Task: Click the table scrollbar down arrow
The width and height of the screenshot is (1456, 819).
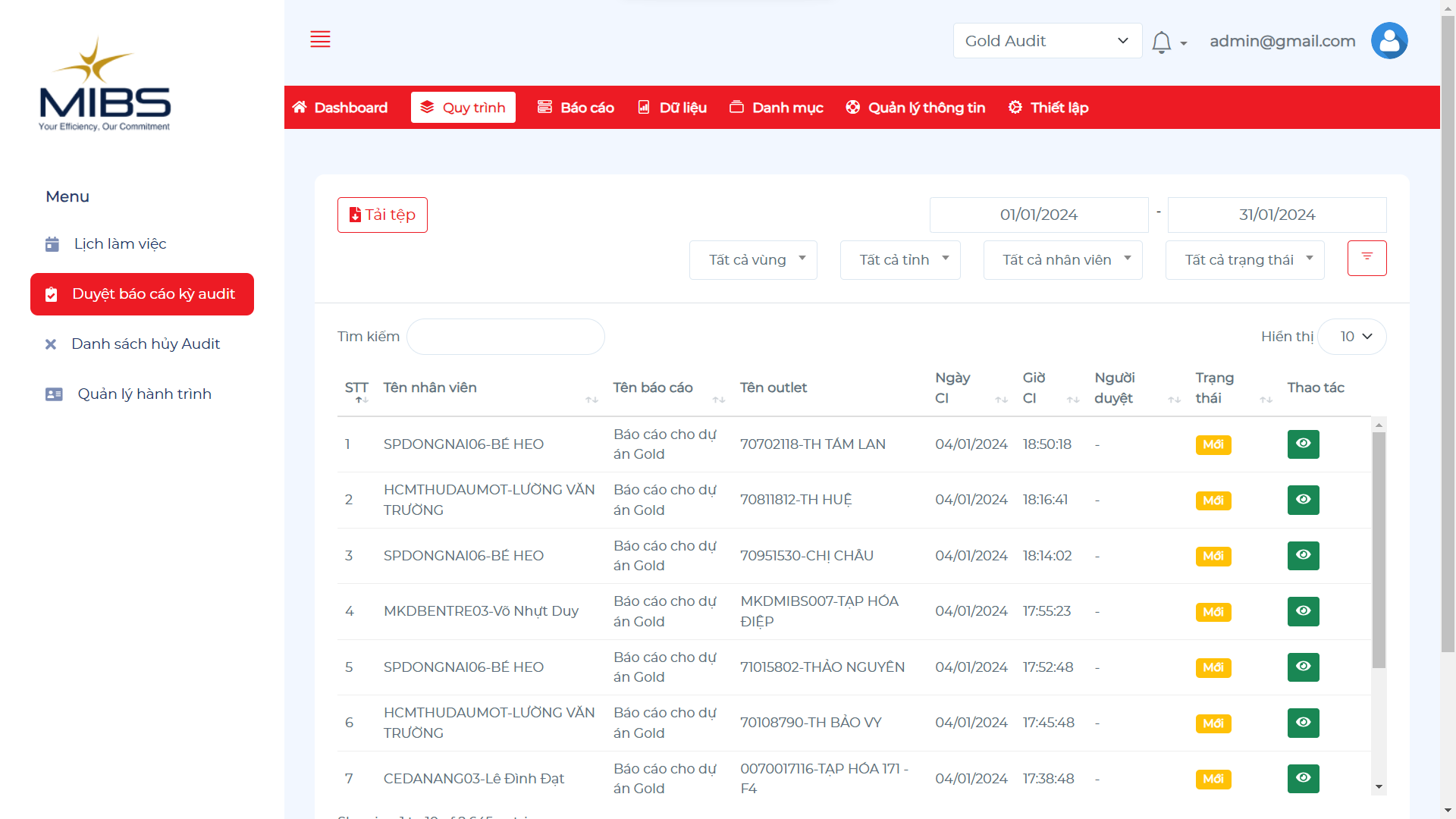Action: (1379, 787)
